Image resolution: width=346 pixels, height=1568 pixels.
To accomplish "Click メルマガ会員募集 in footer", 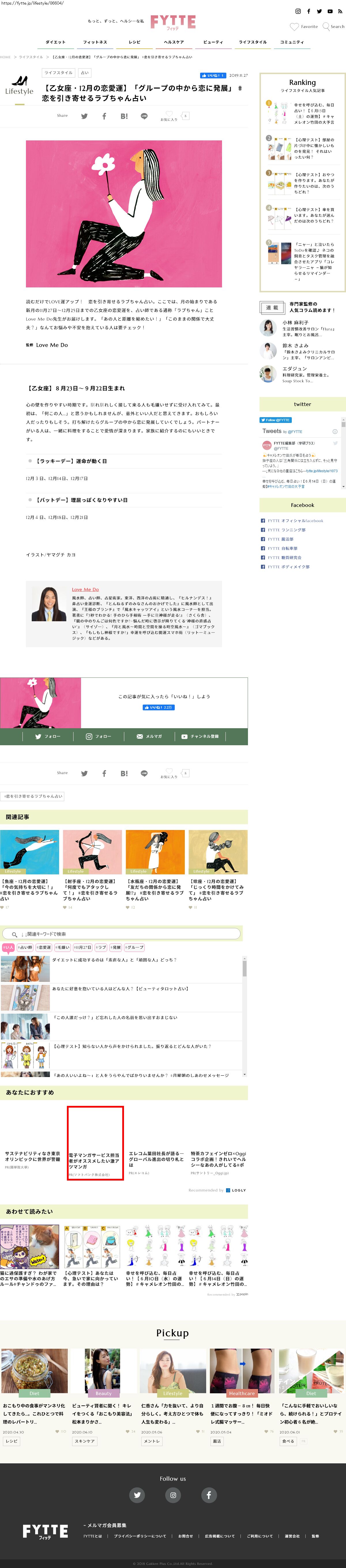I will coord(106,1525).
